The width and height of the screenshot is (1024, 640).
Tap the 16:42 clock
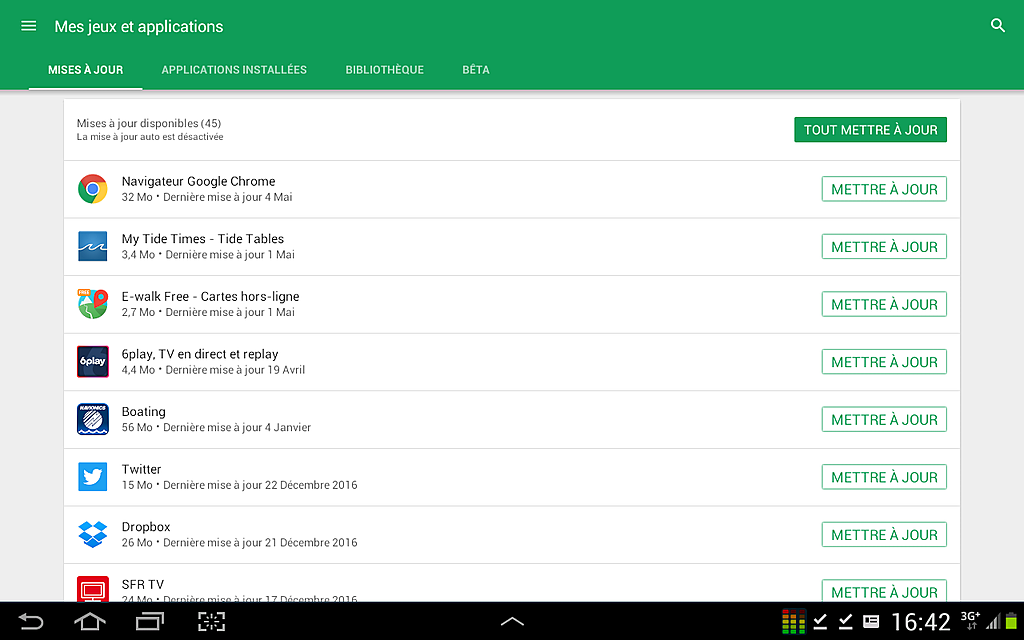921,621
